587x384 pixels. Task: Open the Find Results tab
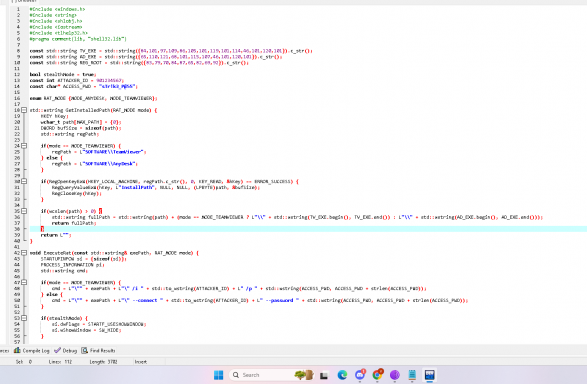pos(98,351)
